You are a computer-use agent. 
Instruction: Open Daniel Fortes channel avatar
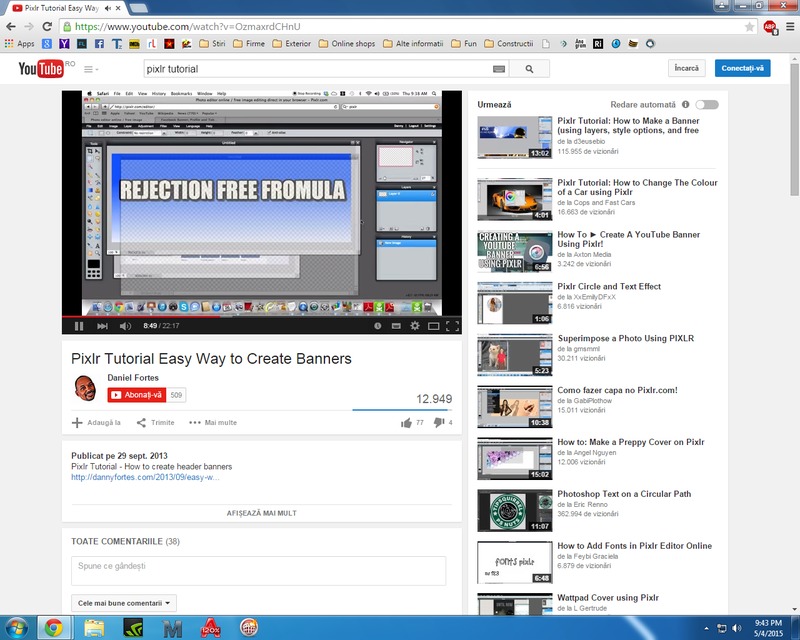85,388
